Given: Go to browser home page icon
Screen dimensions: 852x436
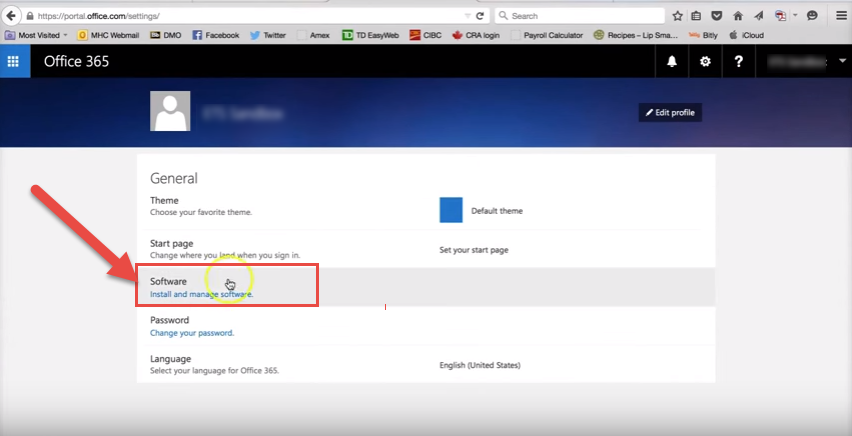Looking at the screenshot, I should (737, 16).
